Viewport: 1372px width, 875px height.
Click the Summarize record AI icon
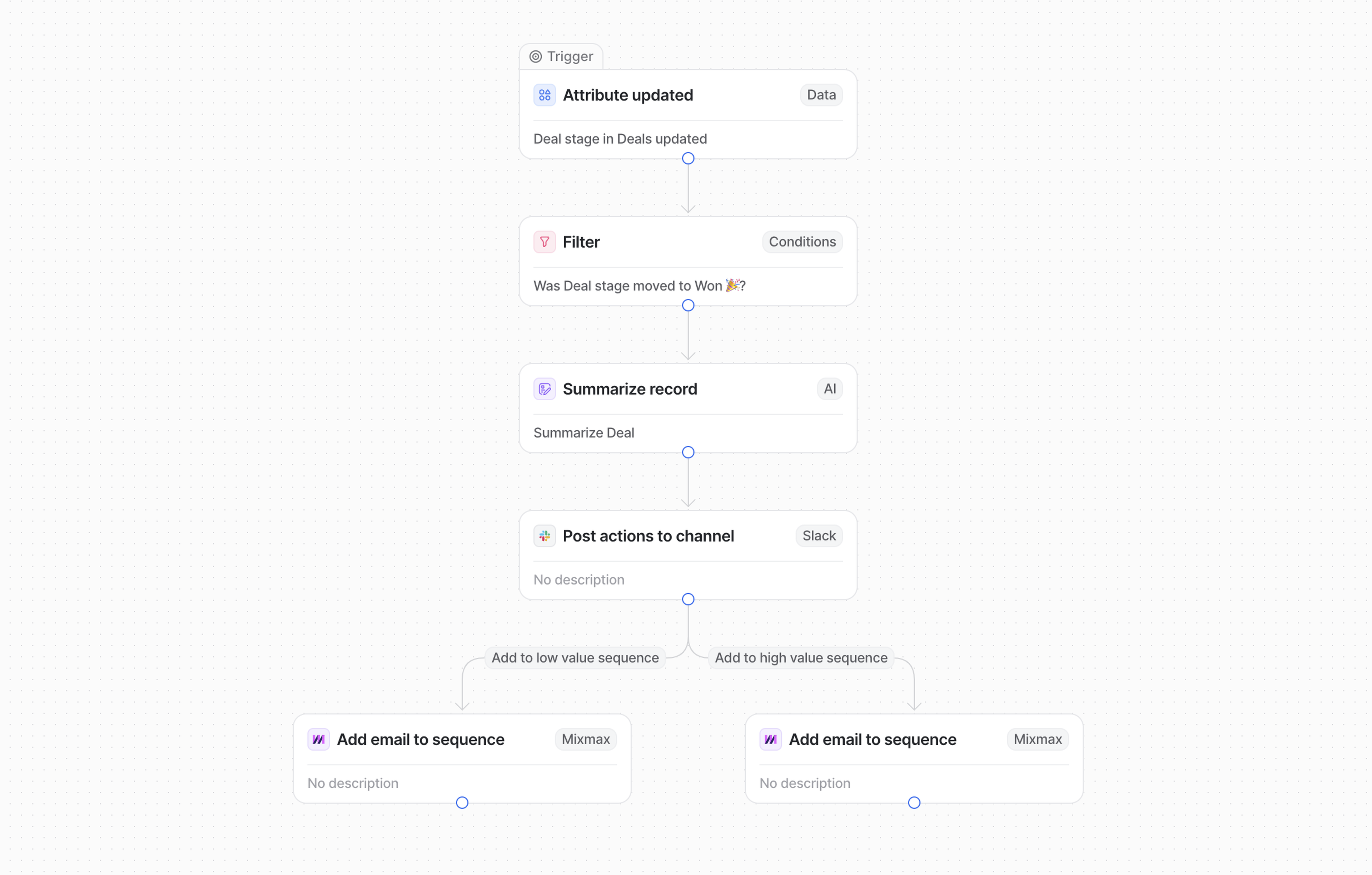(544, 389)
